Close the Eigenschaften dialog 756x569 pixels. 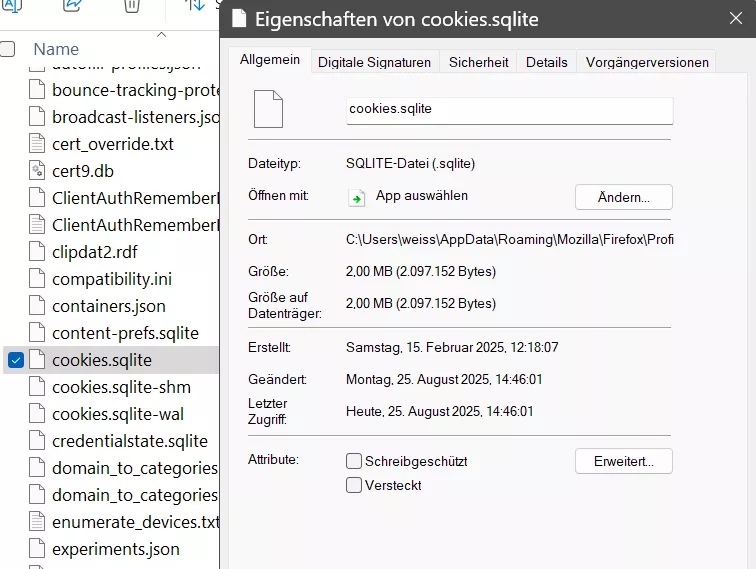[735, 18]
